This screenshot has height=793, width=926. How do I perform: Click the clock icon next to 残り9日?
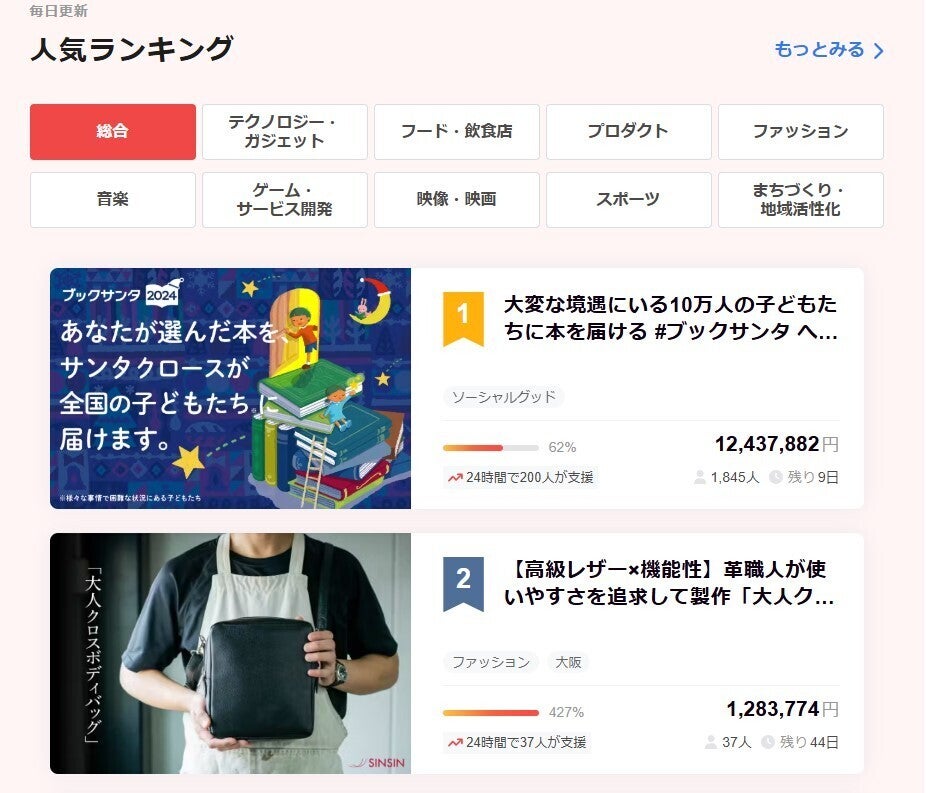(775, 477)
